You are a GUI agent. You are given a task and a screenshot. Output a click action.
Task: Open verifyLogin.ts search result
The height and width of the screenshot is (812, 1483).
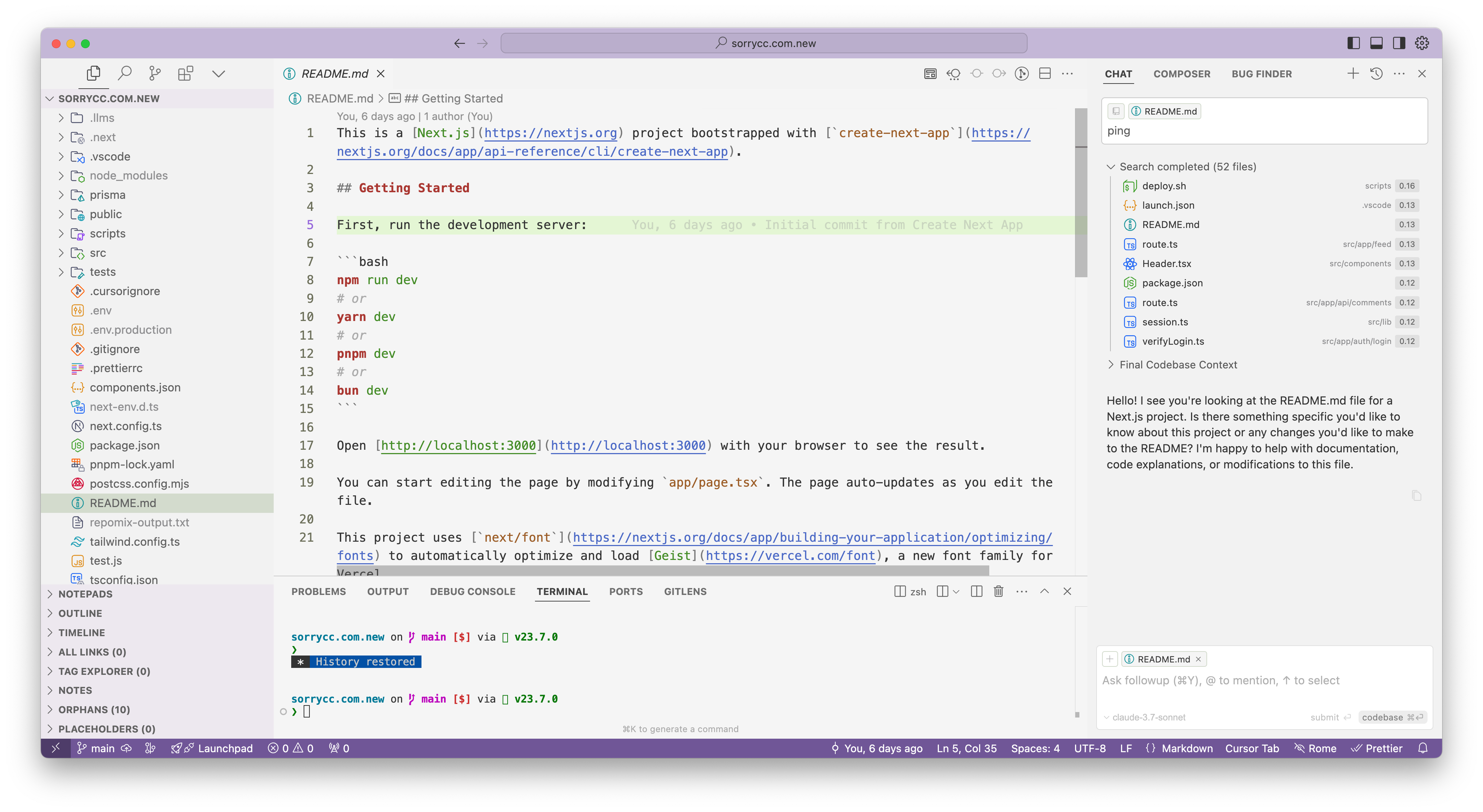coord(1271,341)
